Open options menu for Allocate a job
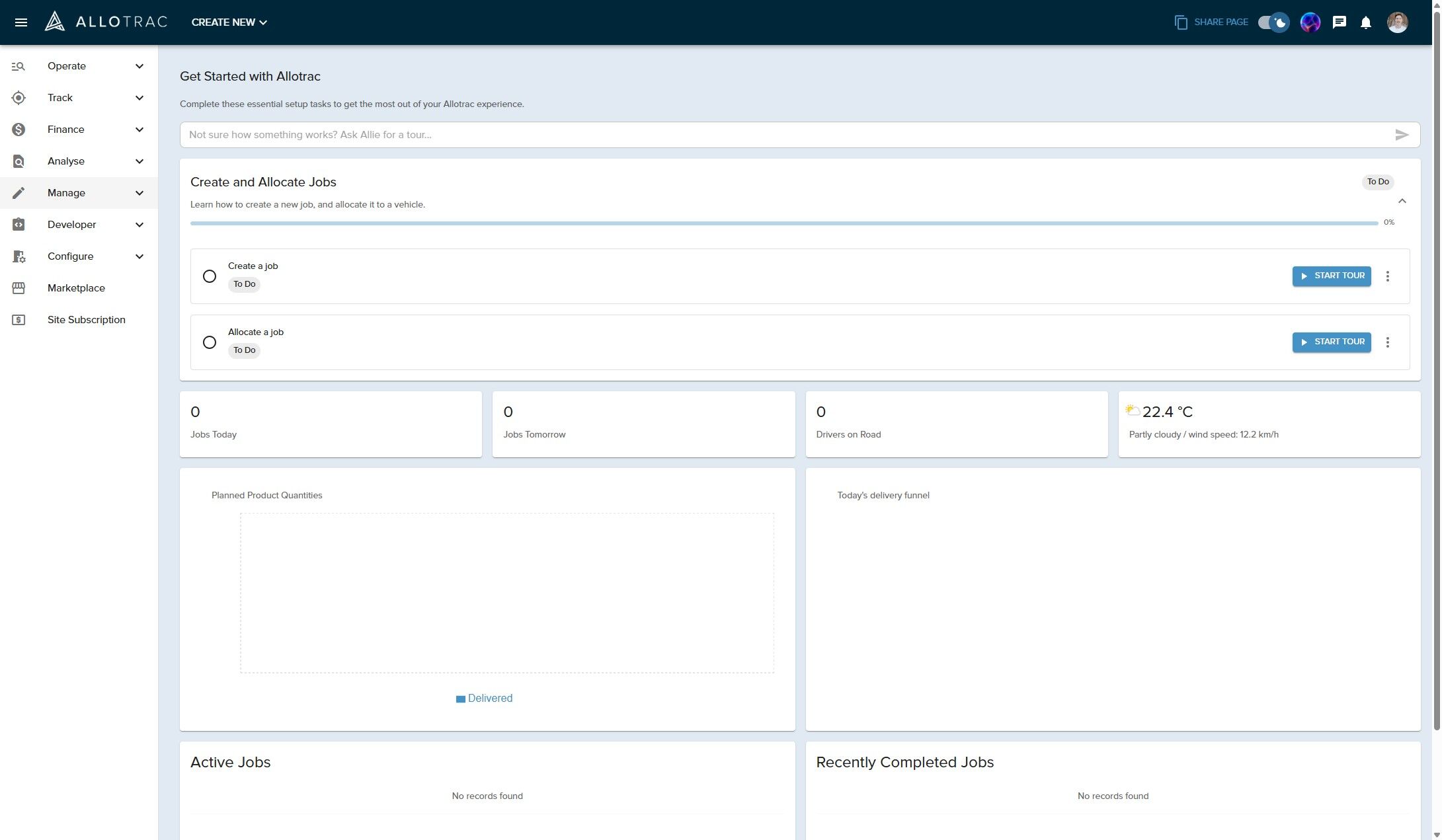The image size is (1442, 840). click(1388, 342)
